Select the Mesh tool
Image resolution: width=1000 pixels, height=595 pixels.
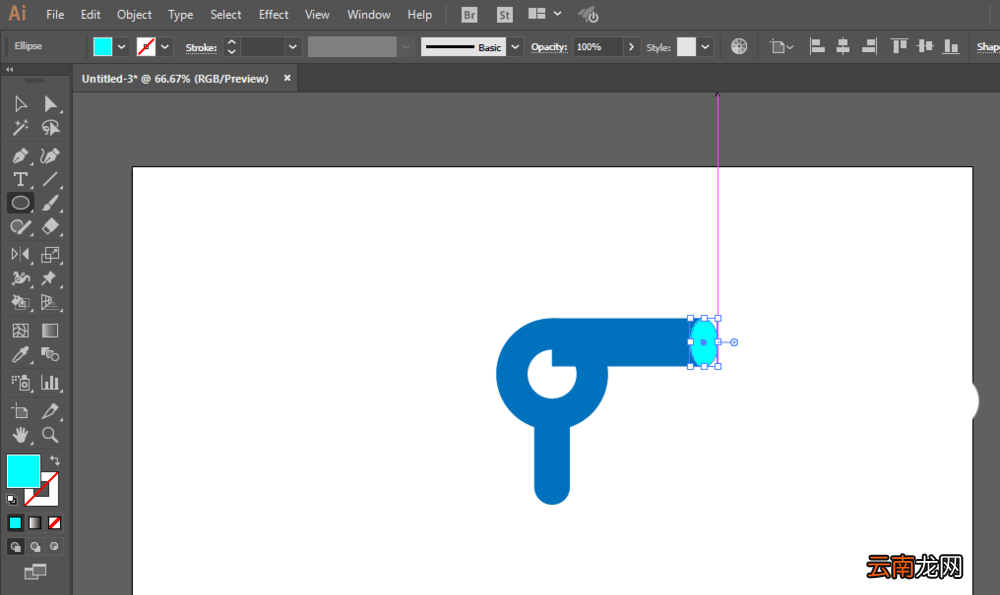tap(20, 330)
